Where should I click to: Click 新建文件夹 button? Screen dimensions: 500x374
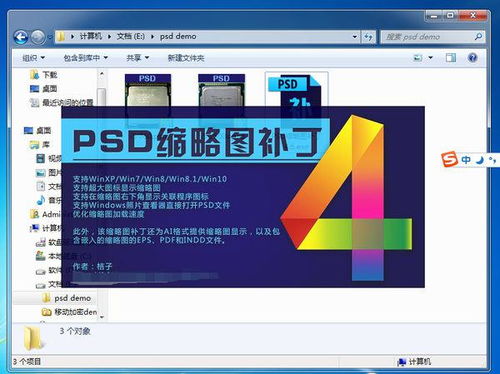[x=186, y=58]
